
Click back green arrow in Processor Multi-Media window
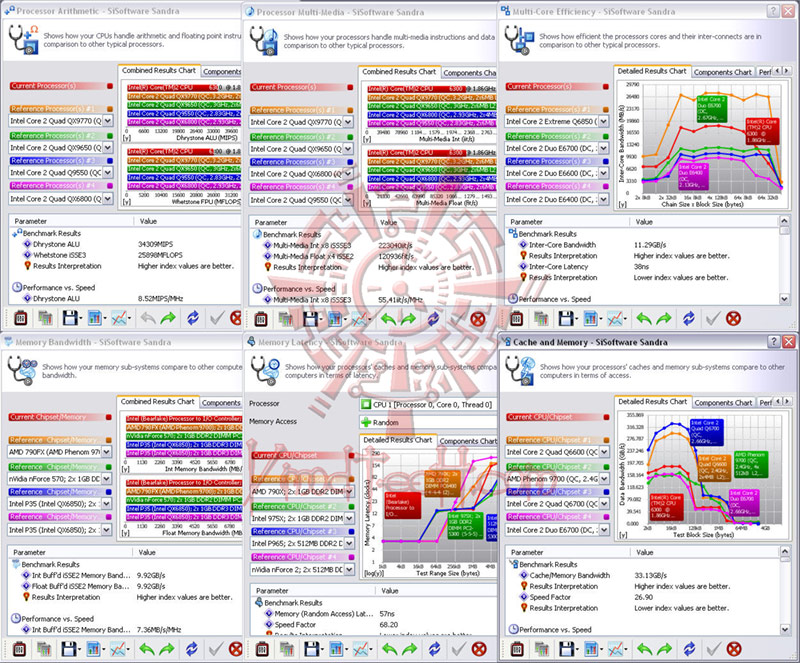pyautogui.click(x=388, y=320)
